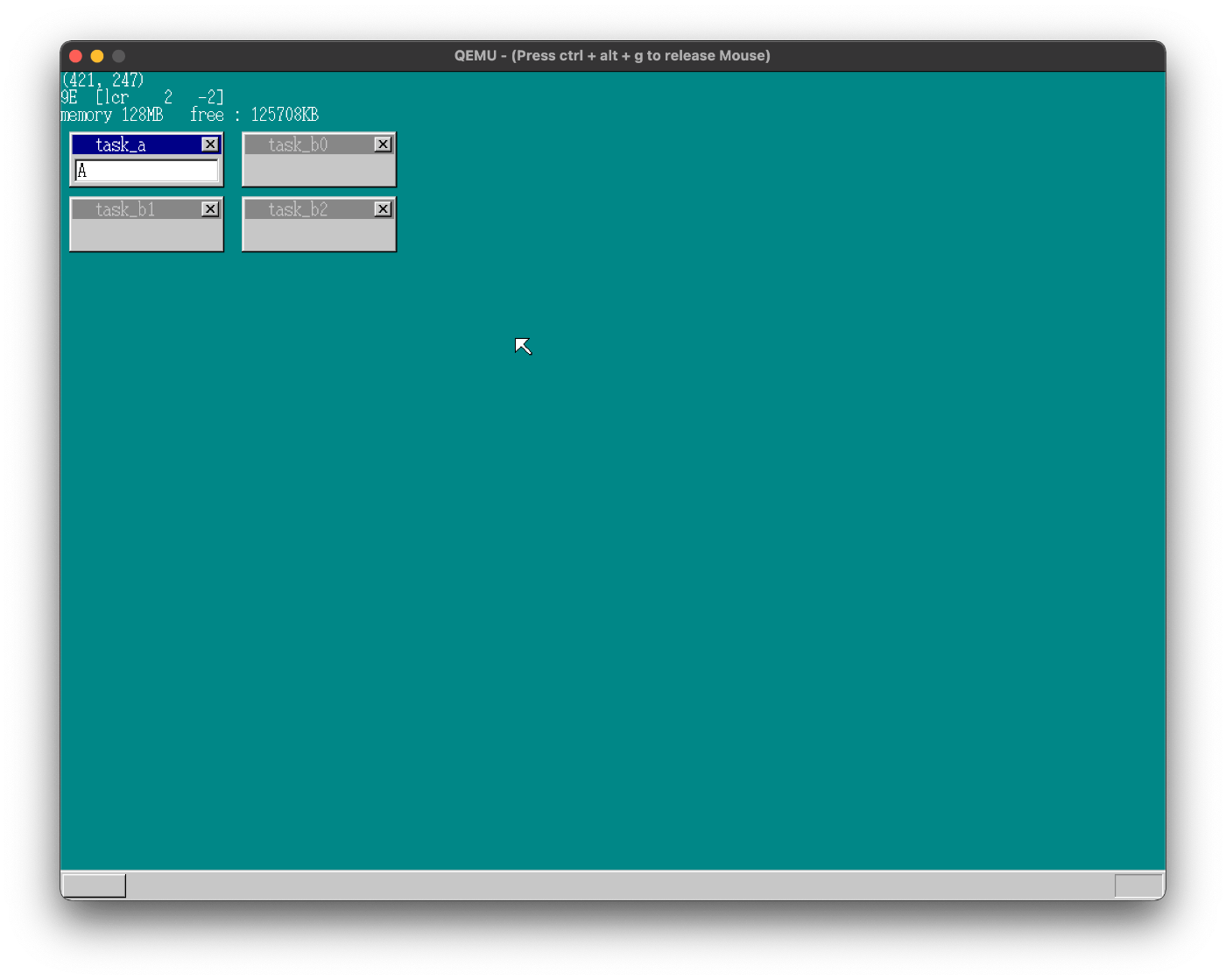
Task: Click the 9E [lcr debug text line
Action: click(x=142, y=97)
